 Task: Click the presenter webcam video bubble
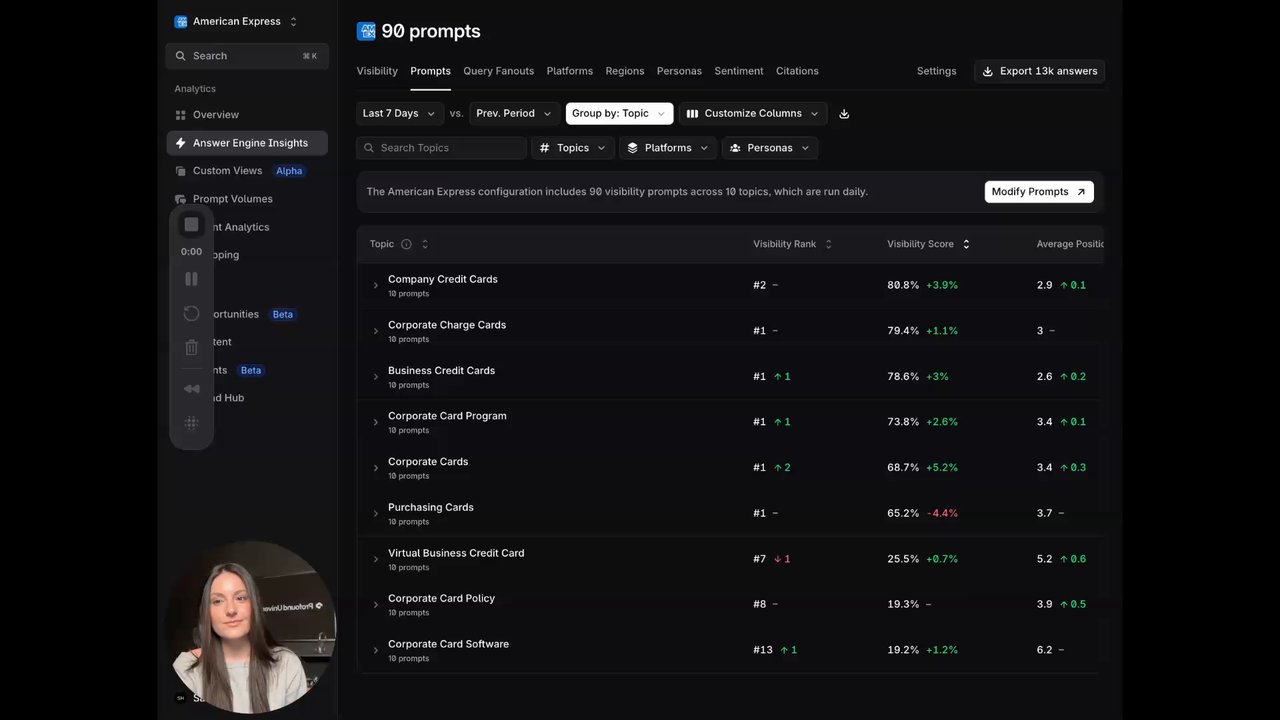pyautogui.click(x=251, y=627)
